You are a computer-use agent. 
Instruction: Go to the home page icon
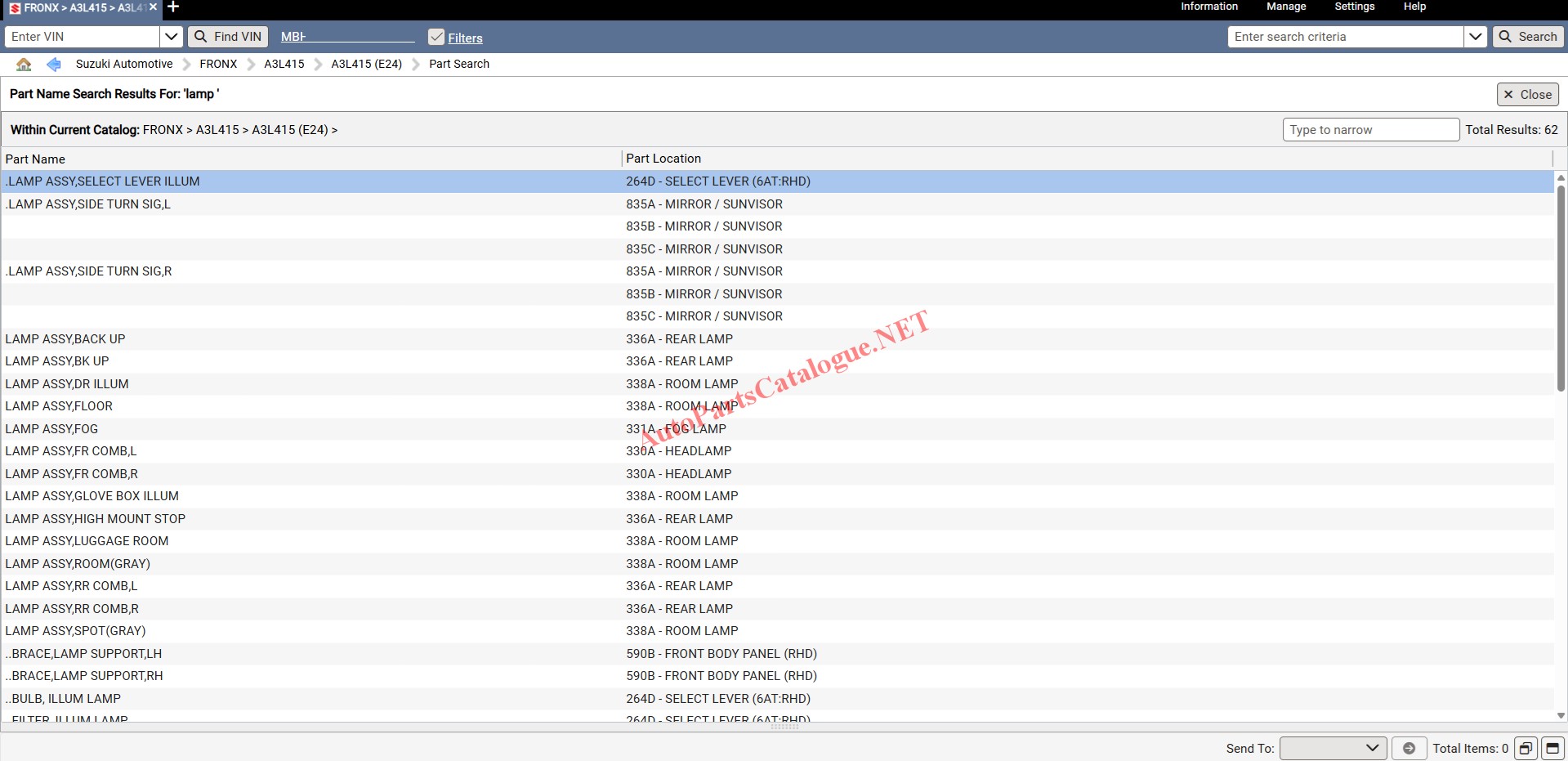point(24,64)
